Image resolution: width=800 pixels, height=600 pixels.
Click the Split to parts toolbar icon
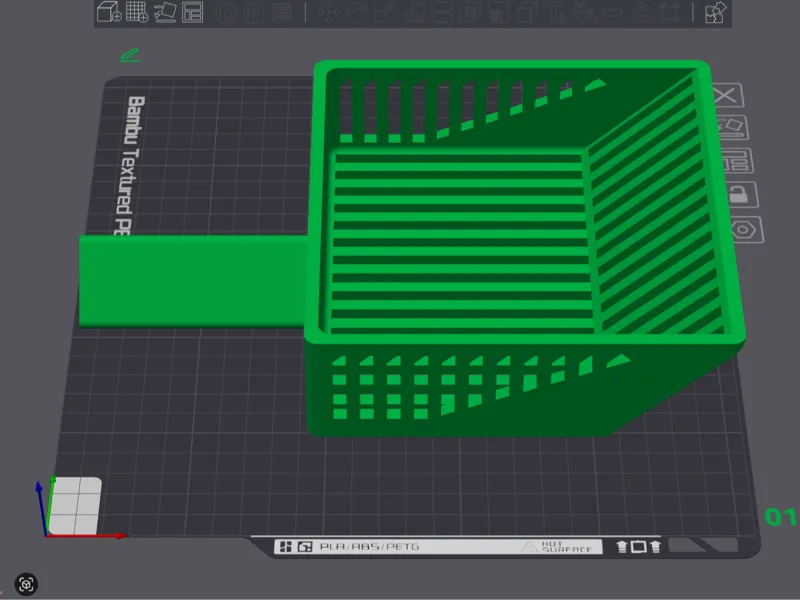[254, 12]
